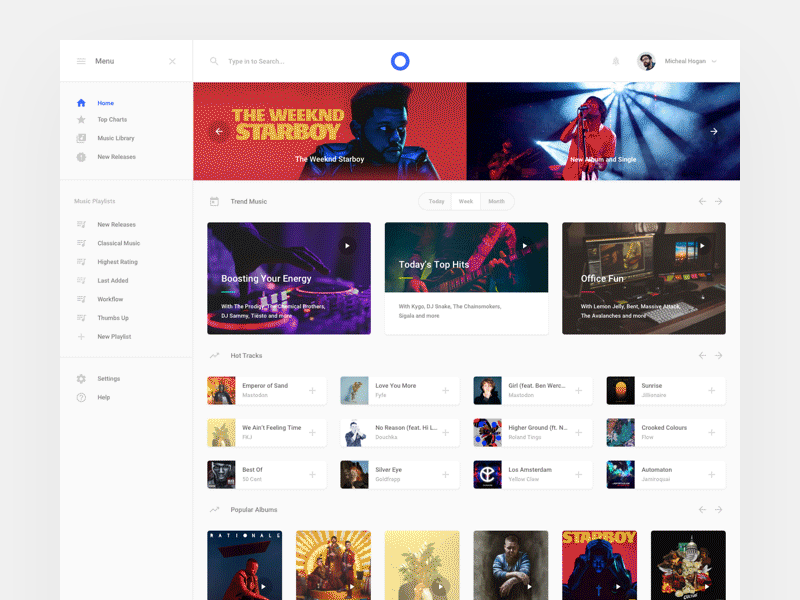Expand the Micheal Hogan account dropdown chevron
Image resolution: width=800 pixels, height=600 pixels.
714,61
